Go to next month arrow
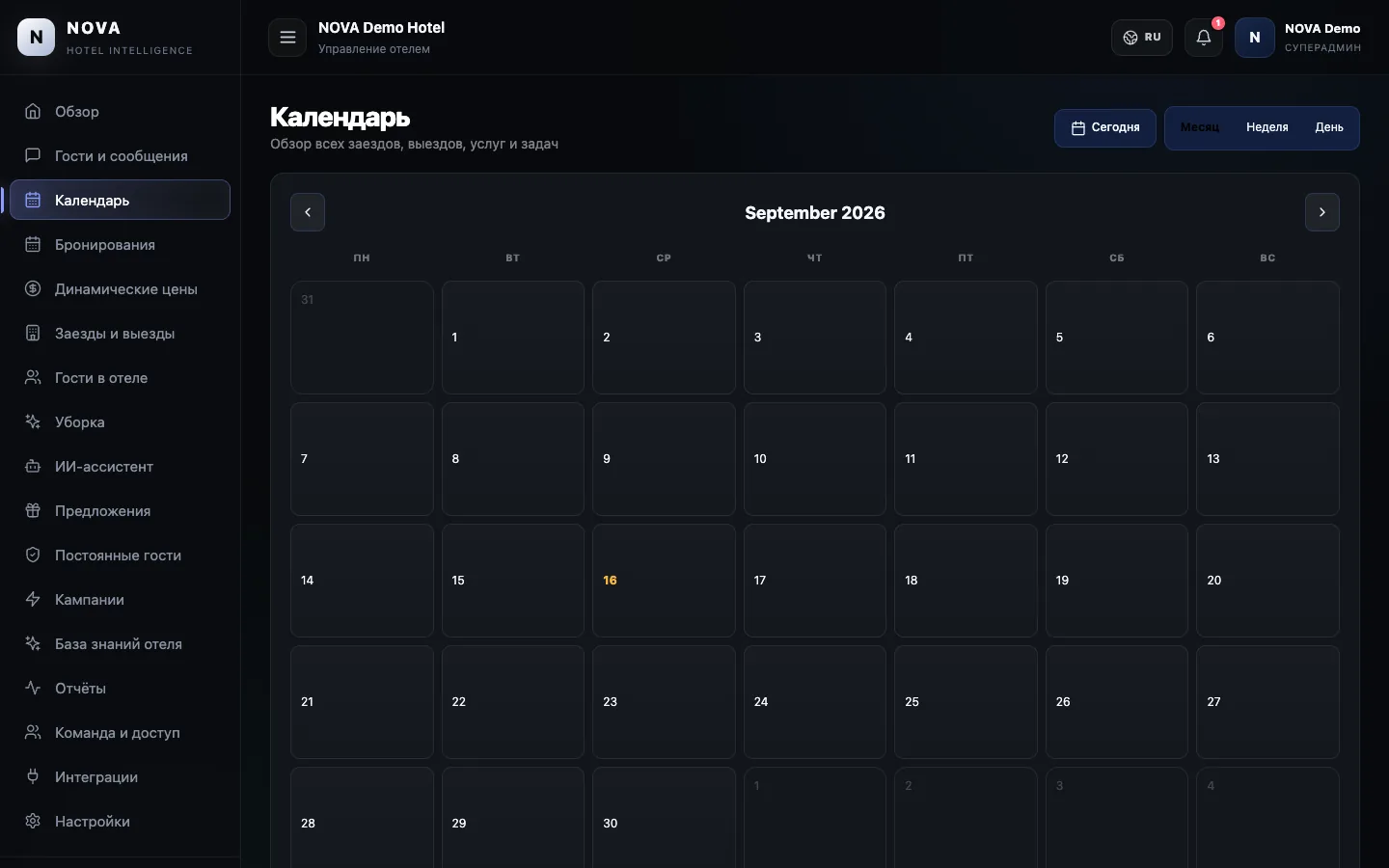This screenshot has height=868, width=1389. [1322, 212]
